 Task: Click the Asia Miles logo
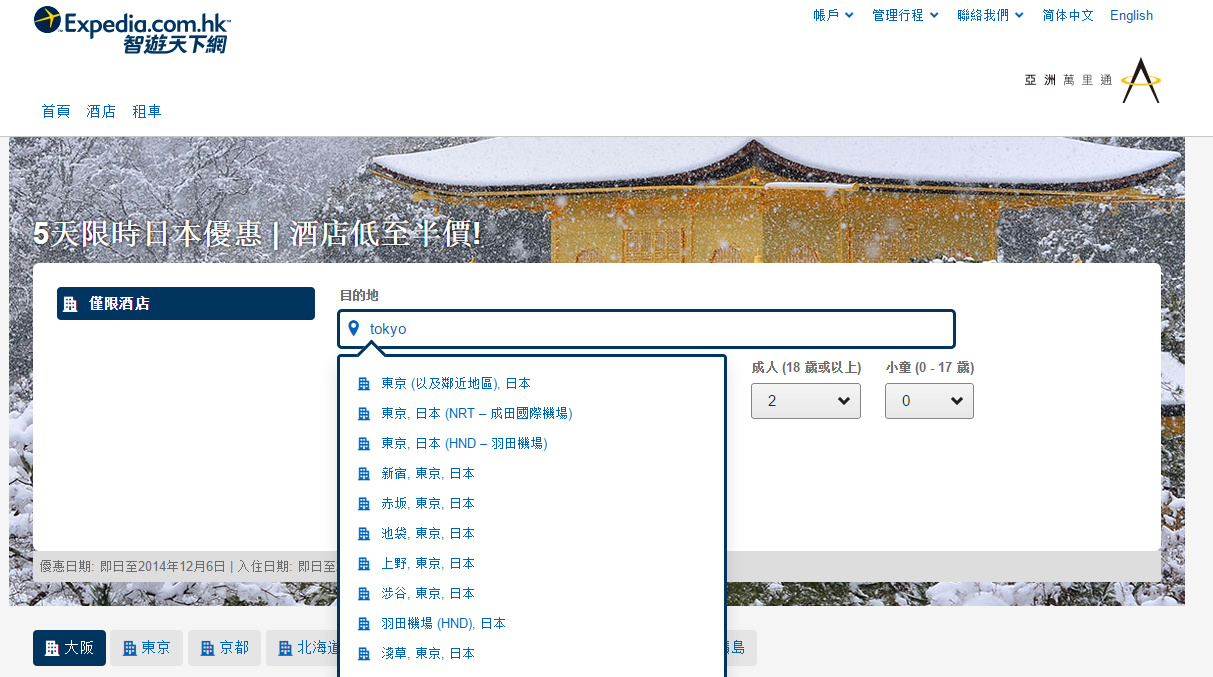click(1092, 80)
